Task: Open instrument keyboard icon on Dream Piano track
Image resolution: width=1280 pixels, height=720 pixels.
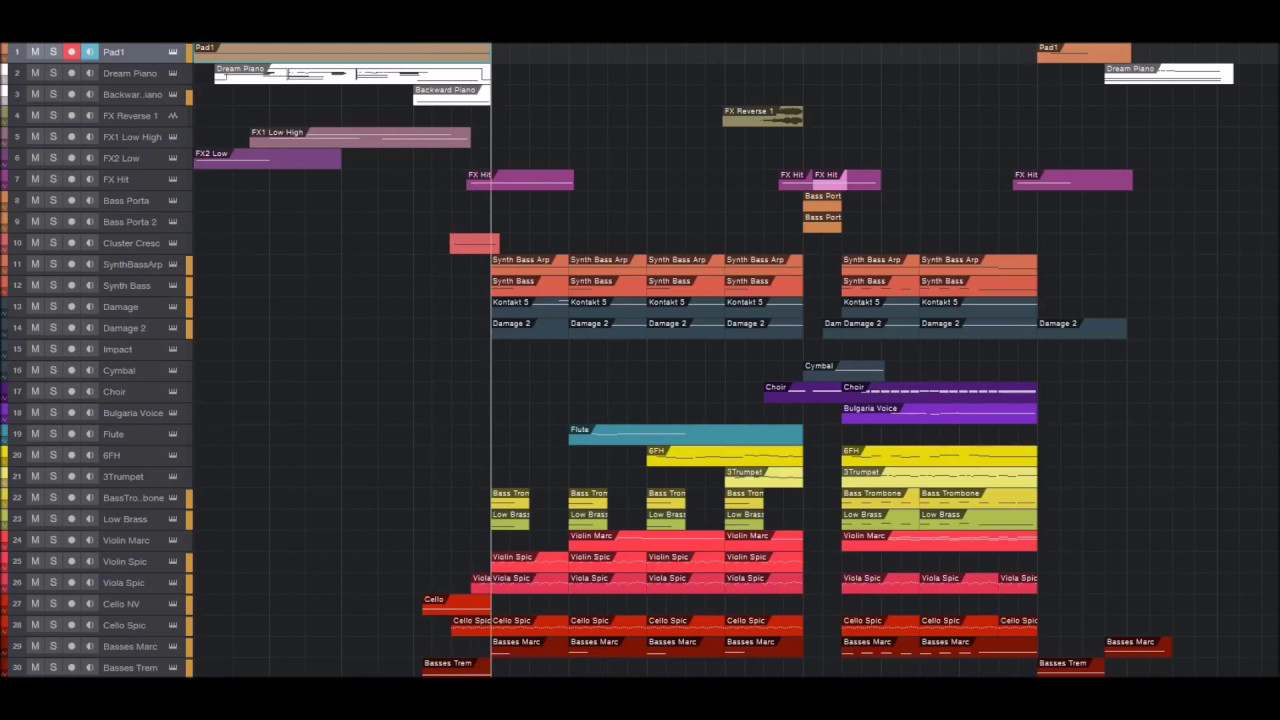Action: [173, 73]
